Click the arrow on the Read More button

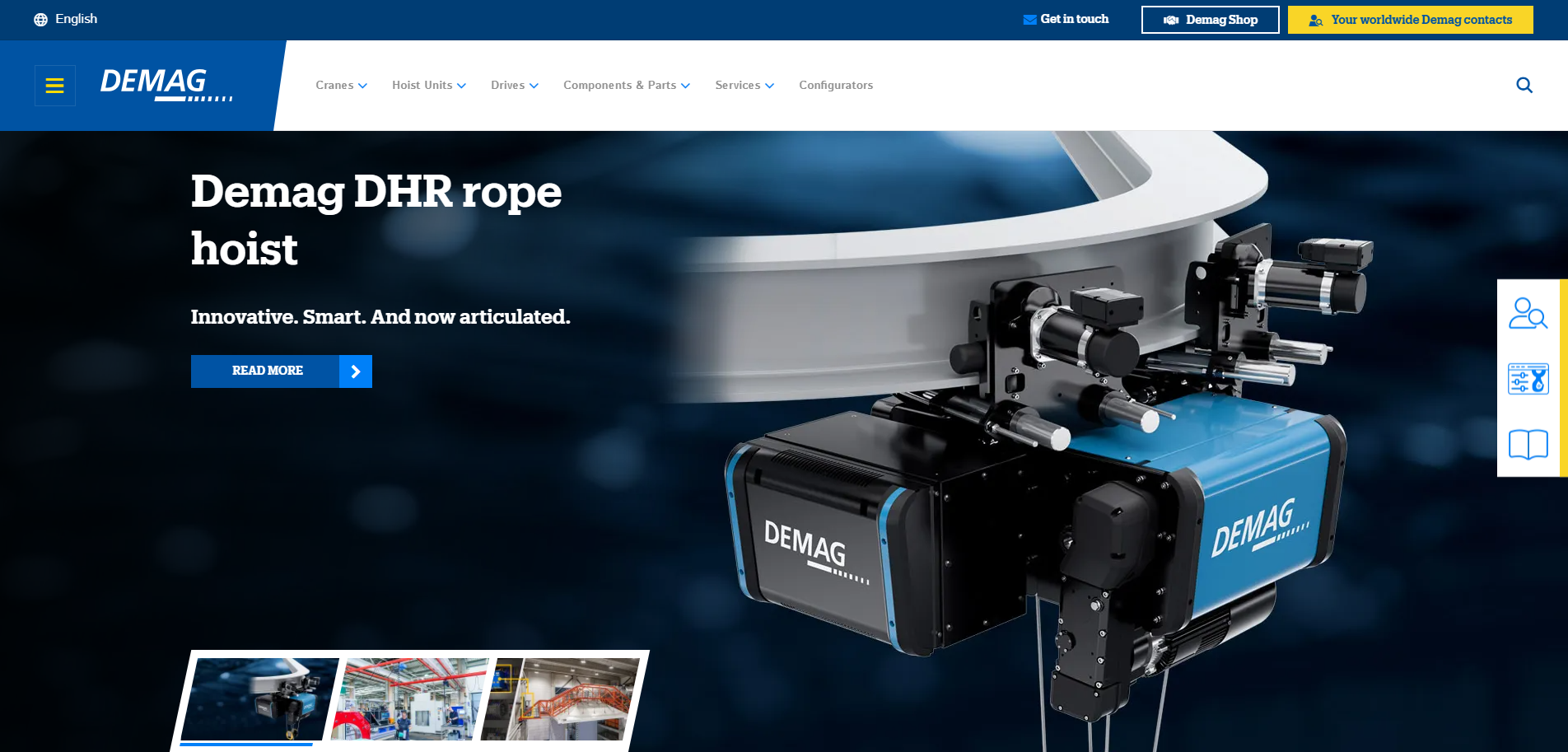[356, 371]
